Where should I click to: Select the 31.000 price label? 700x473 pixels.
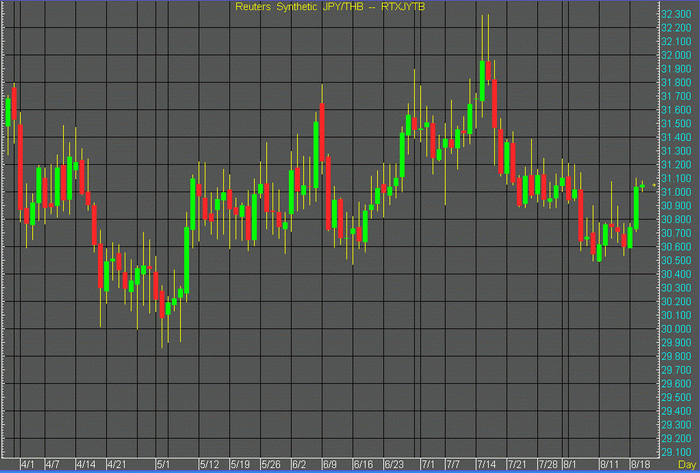[676, 192]
